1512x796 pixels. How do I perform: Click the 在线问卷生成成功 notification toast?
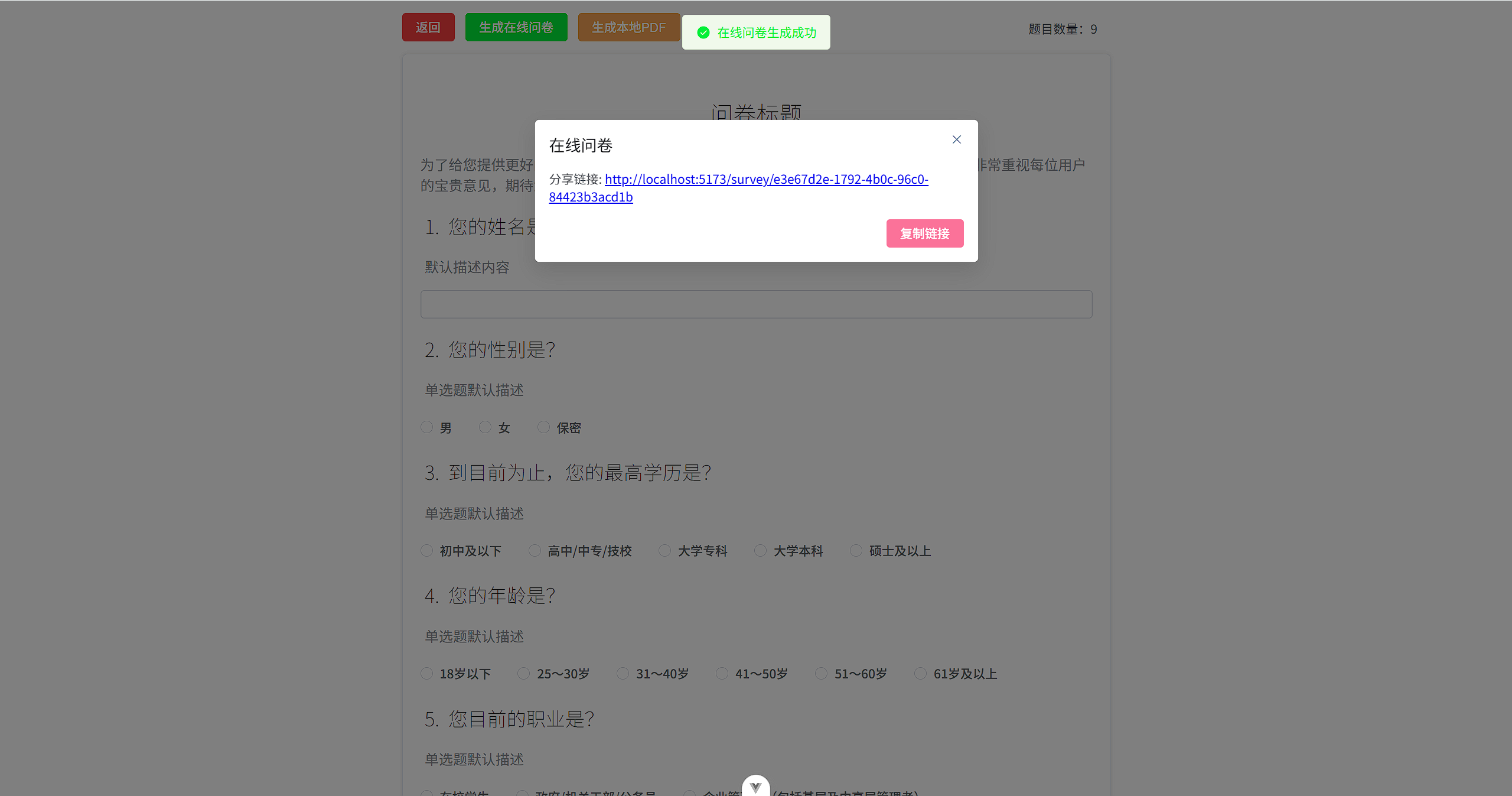tap(756, 33)
